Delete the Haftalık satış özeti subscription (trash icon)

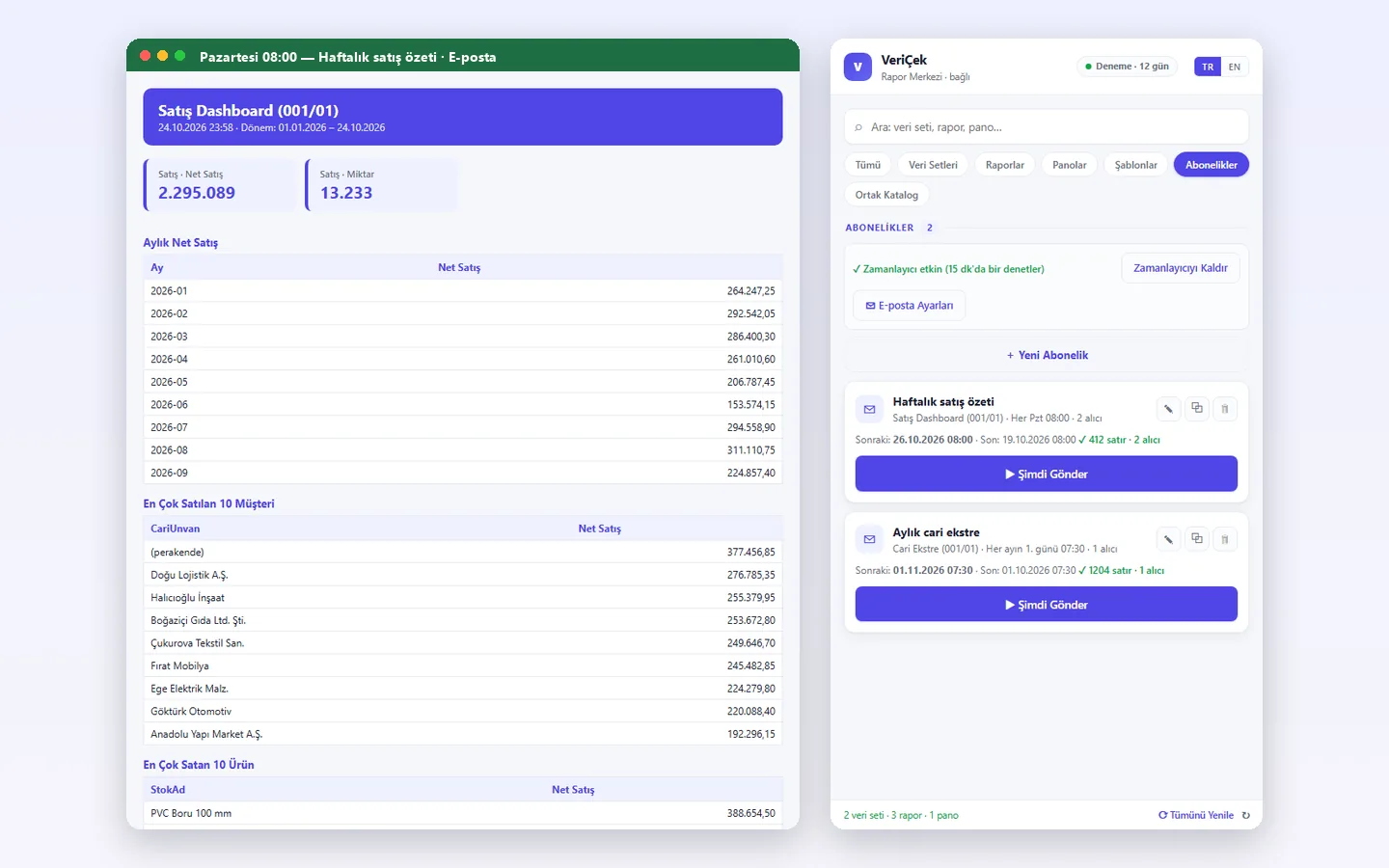click(x=1225, y=409)
